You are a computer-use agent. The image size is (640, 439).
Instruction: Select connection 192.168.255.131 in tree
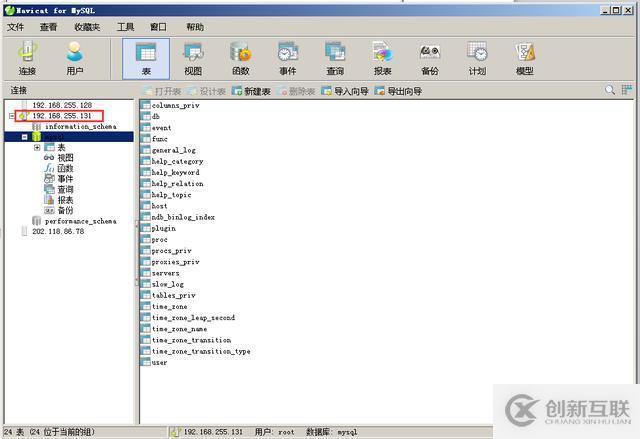[62, 116]
